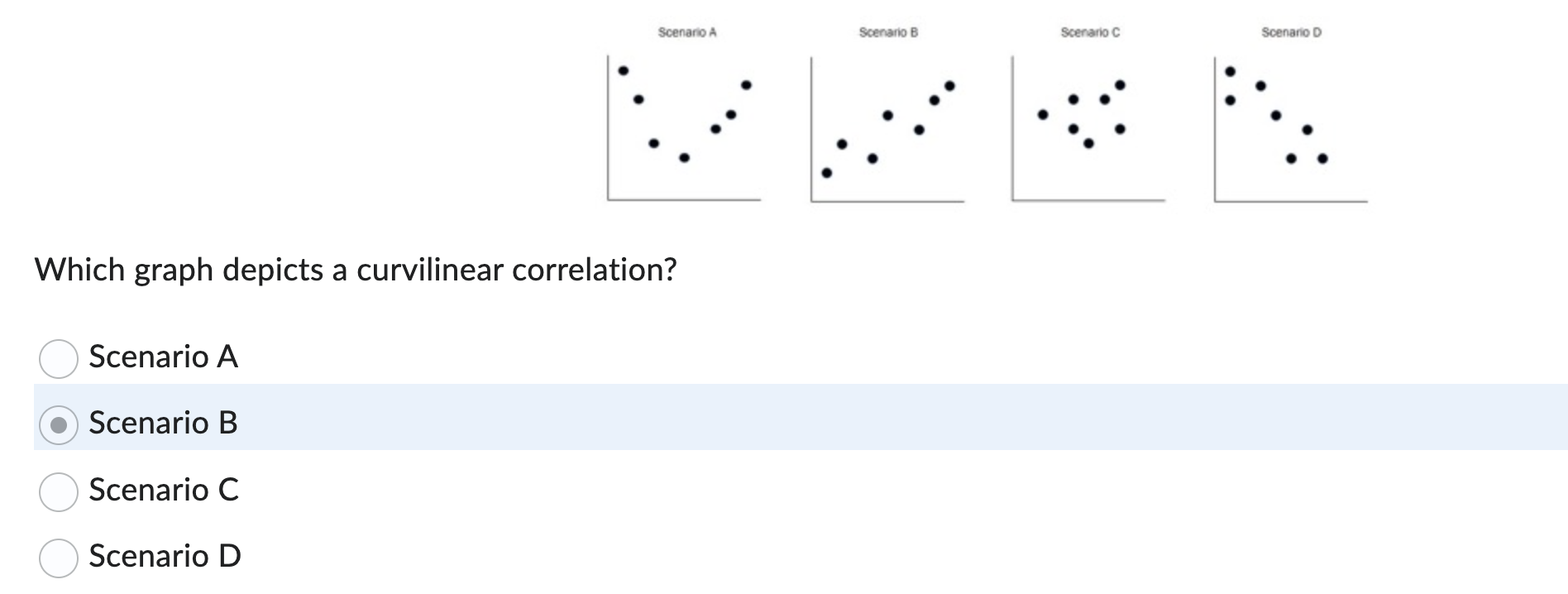The image size is (1568, 594).
Task: Select the Scenario A radio button
Action: pyautogui.click(x=59, y=357)
